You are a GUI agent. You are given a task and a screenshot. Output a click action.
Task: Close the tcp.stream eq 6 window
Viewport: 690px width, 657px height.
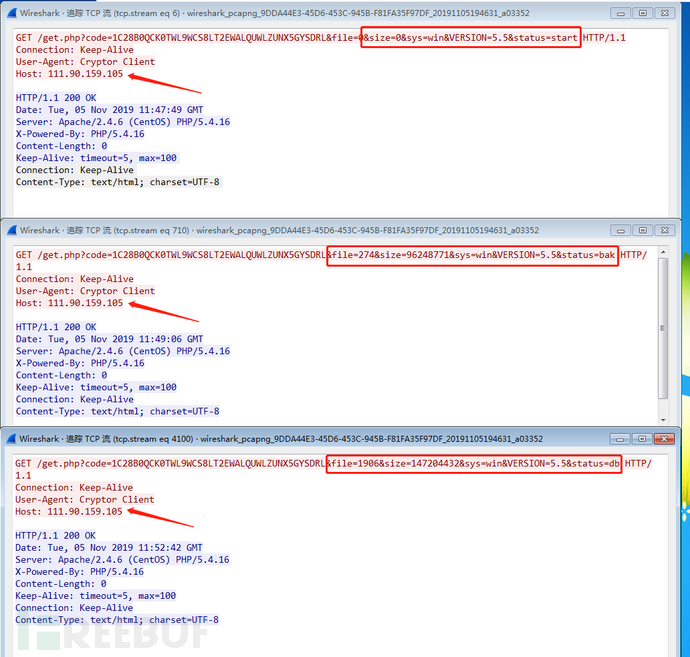click(x=664, y=13)
